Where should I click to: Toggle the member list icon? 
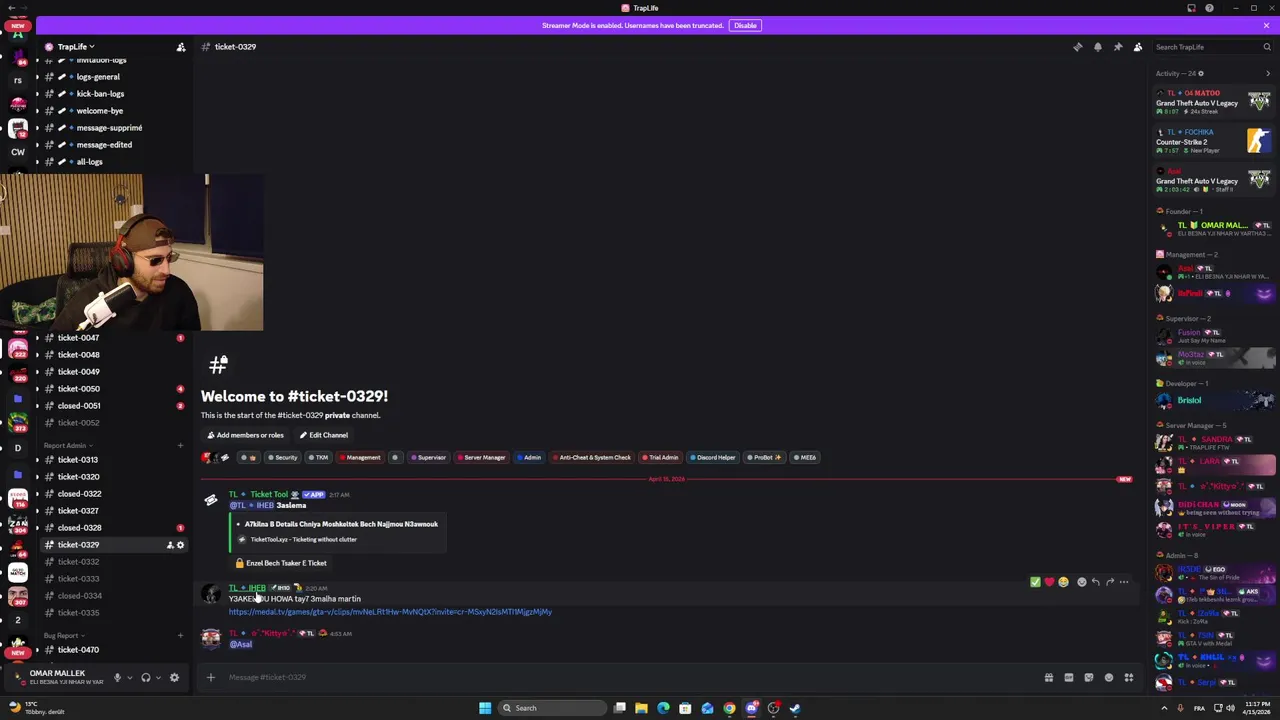pos(1138,47)
